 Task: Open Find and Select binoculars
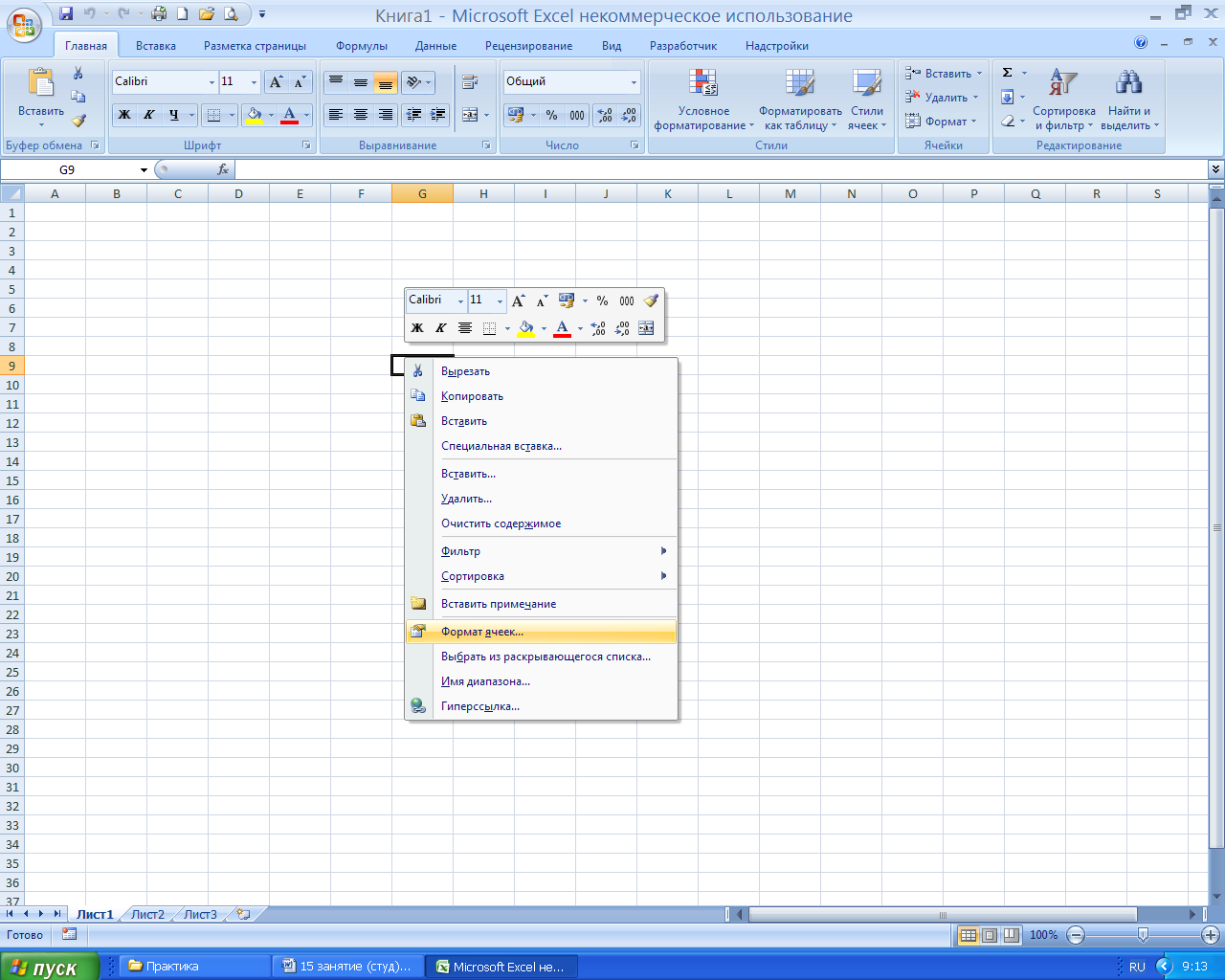tap(1129, 100)
